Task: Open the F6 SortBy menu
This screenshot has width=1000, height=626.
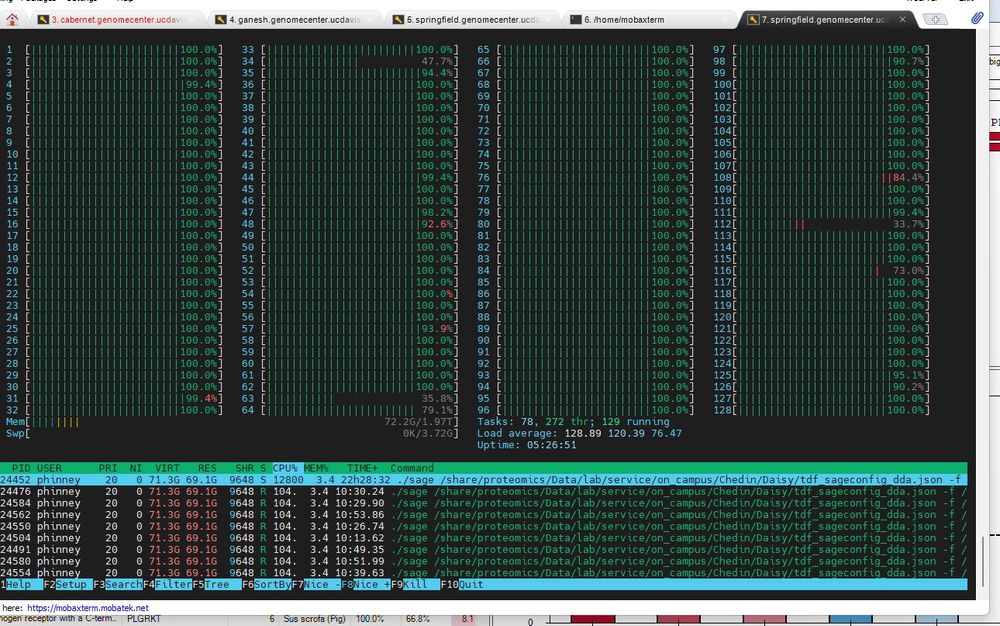Action: click(267, 585)
